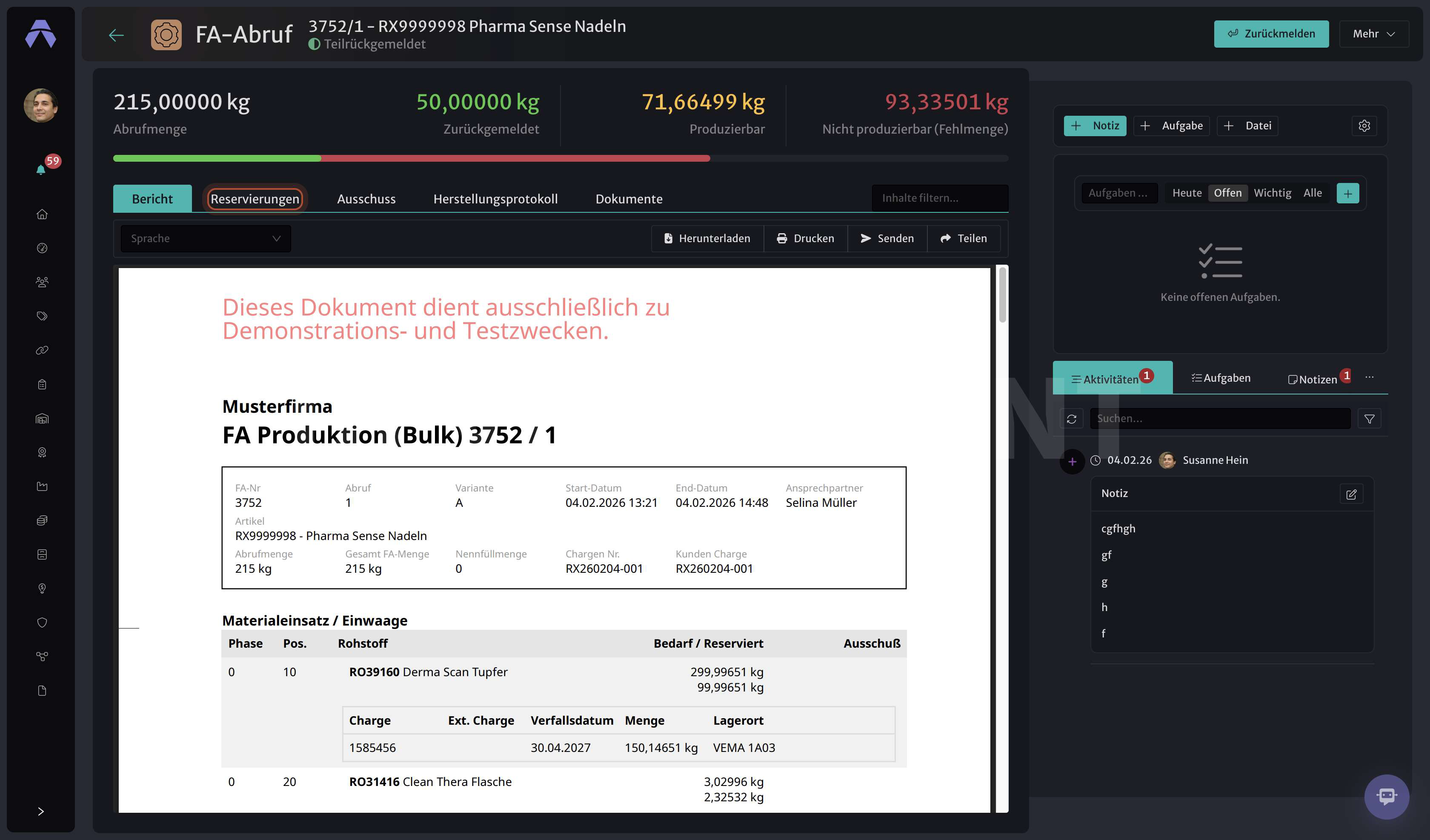Click the app logo at top left
1430x840 pixels.
click(41, 34)
